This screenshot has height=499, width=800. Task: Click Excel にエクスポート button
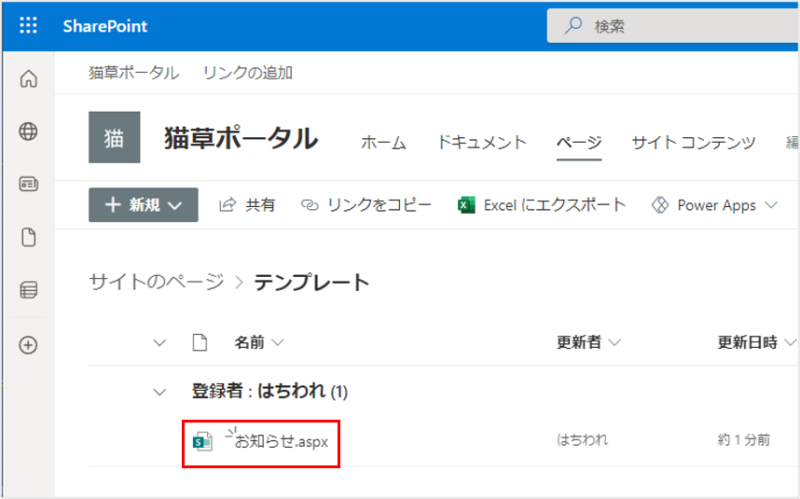pos(541,205)
